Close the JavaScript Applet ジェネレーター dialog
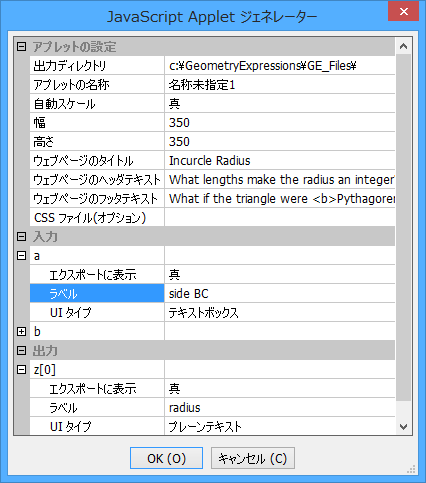426x483 pixels. (403, 11)
